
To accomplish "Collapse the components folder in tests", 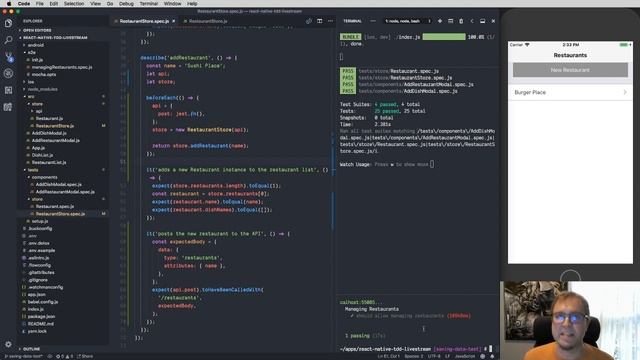I will (x=43, y=177).
